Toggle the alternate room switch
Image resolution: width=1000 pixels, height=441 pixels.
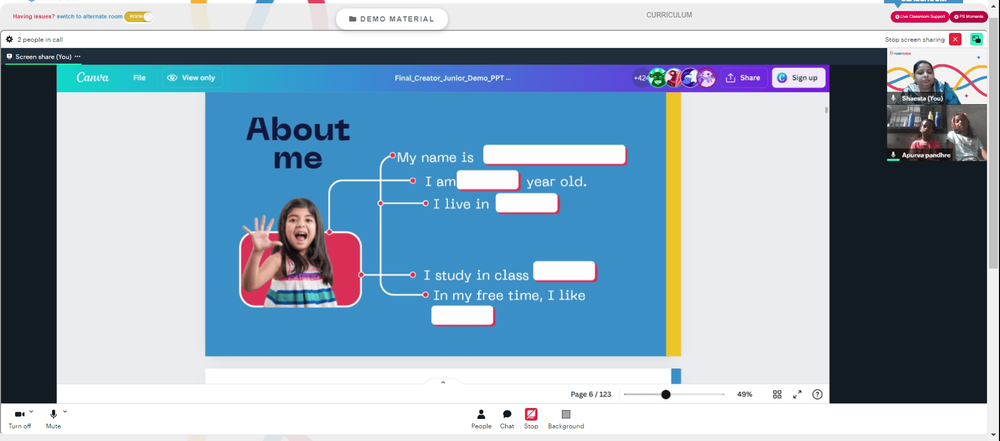[138, 17]
